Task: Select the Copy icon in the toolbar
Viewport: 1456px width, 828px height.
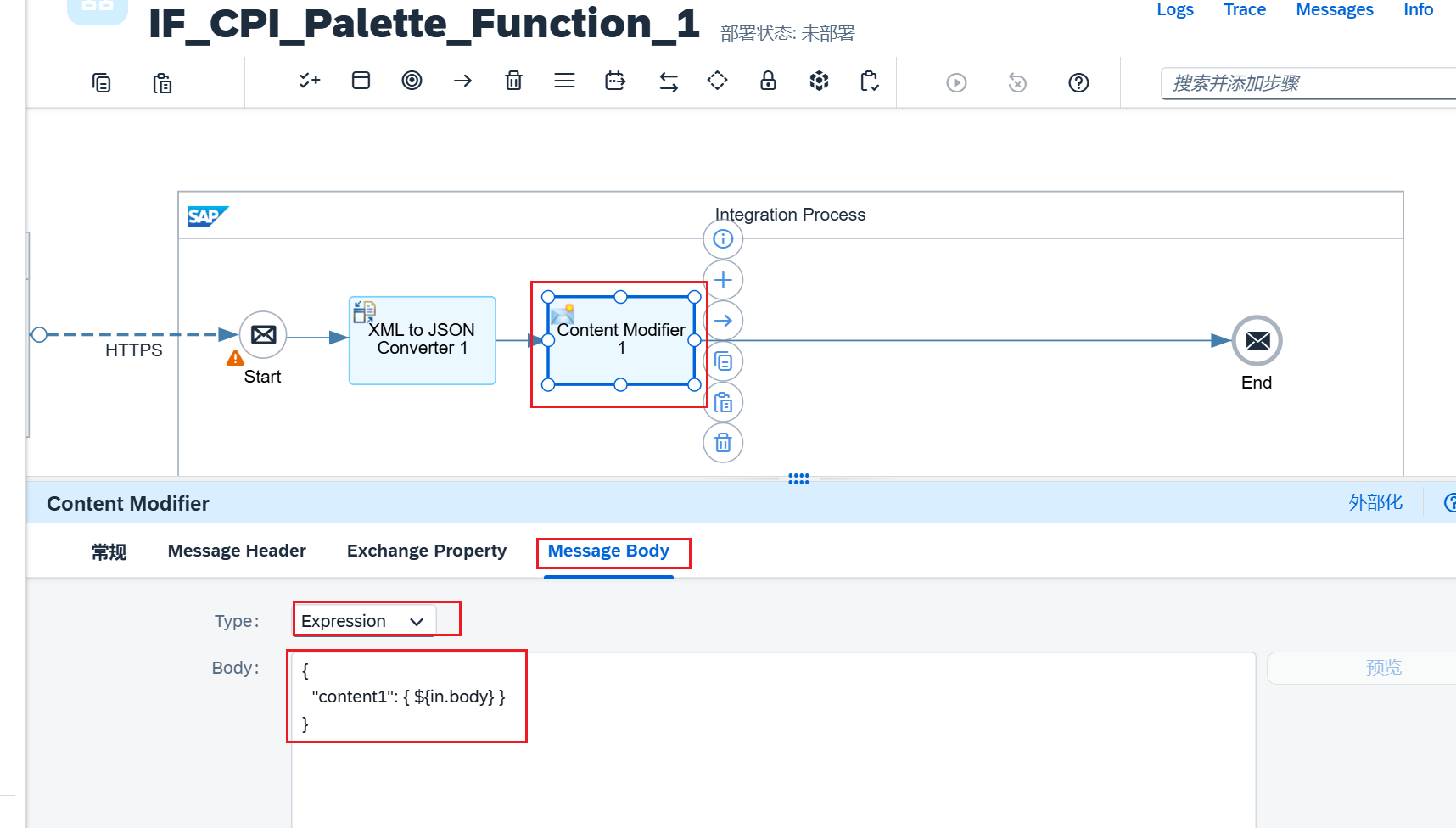Action: (102, 82)
